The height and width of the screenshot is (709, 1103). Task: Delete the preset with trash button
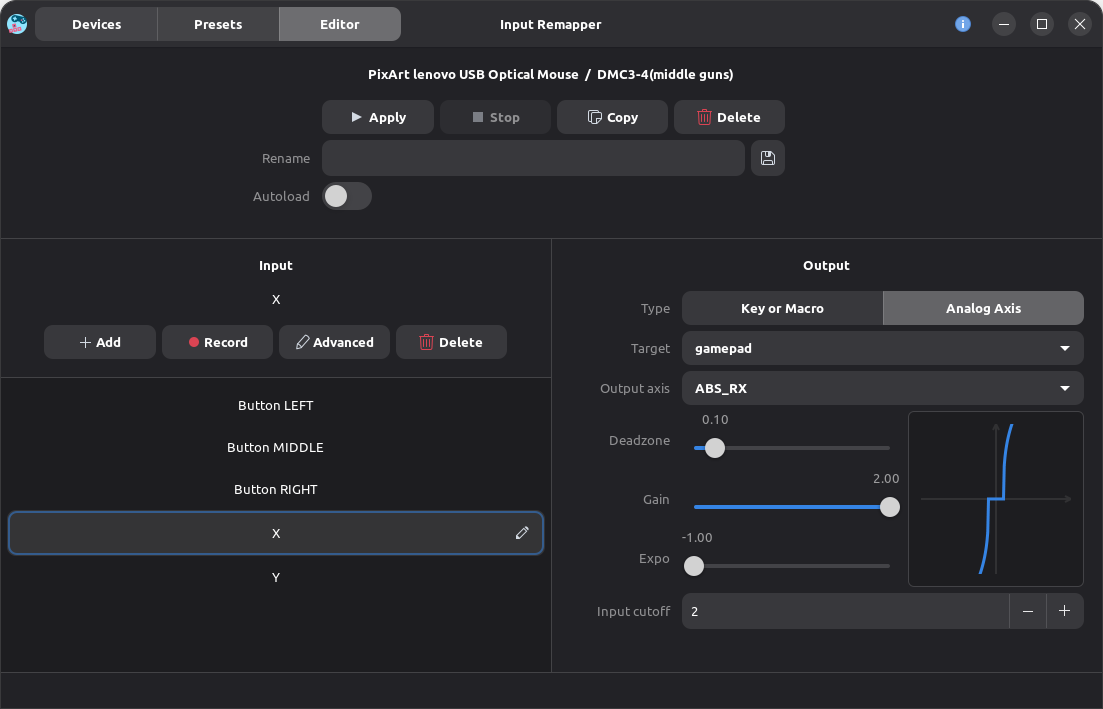729,117
